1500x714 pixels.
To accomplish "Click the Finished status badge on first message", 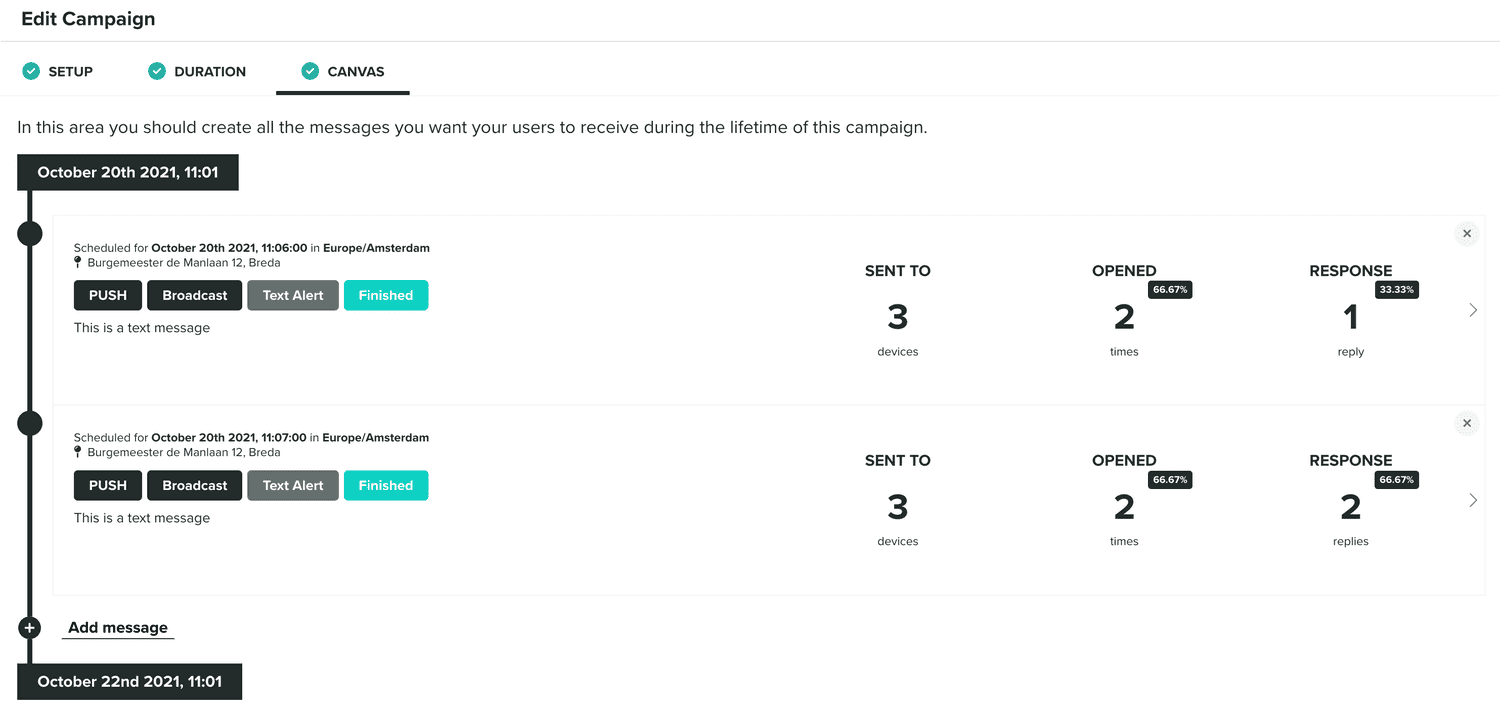I will pyautogui.click(x=386, y=295).
